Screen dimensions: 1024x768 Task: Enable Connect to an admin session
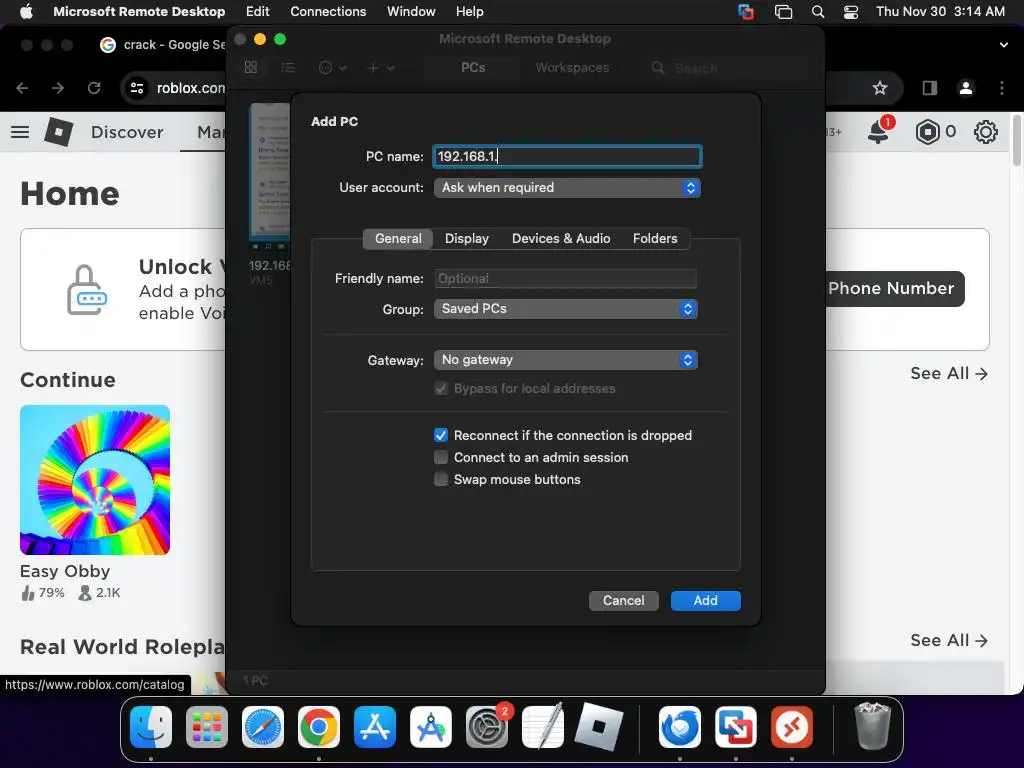441,457
